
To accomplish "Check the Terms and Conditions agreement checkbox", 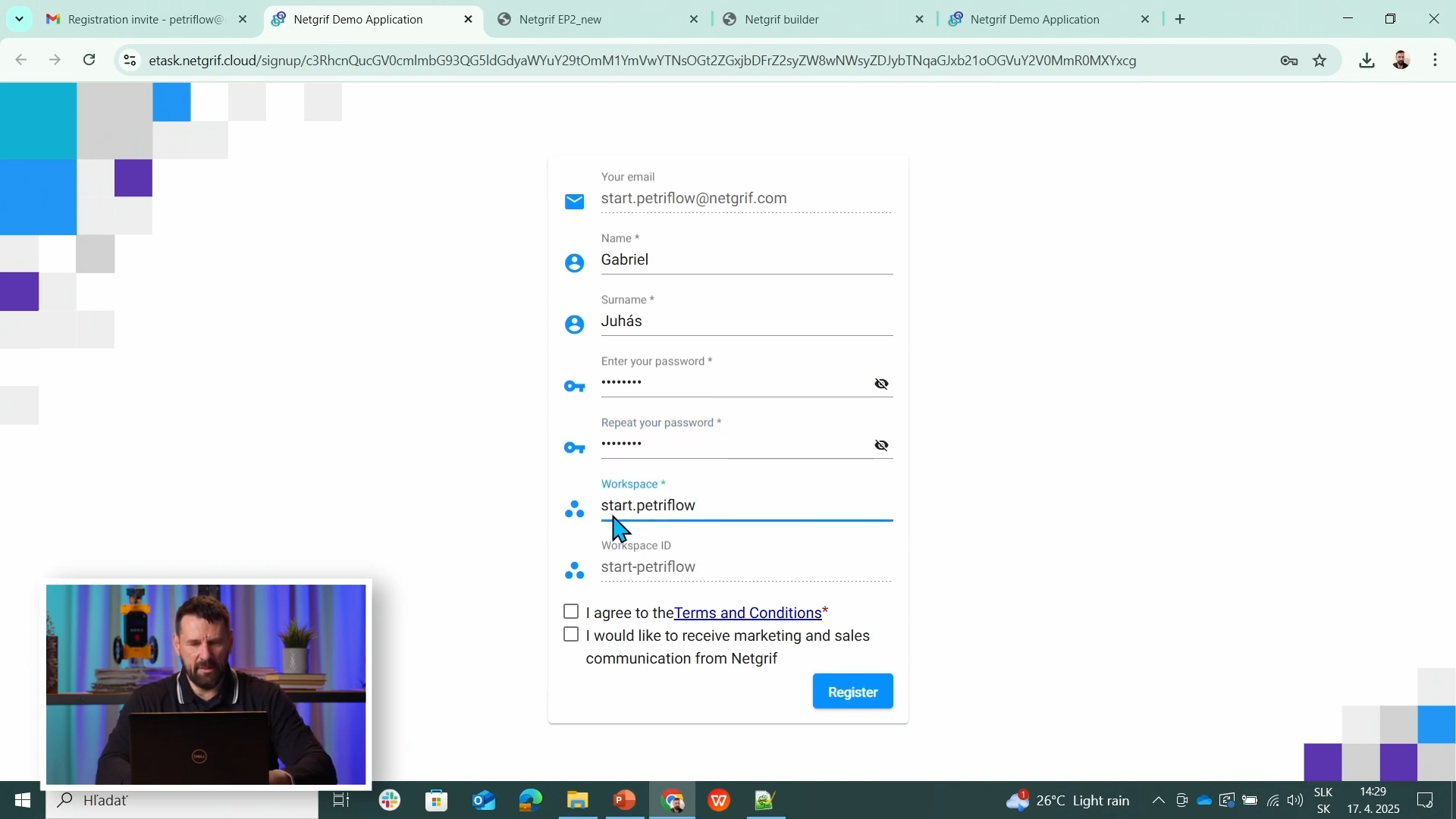I will [x=571, y=612].
